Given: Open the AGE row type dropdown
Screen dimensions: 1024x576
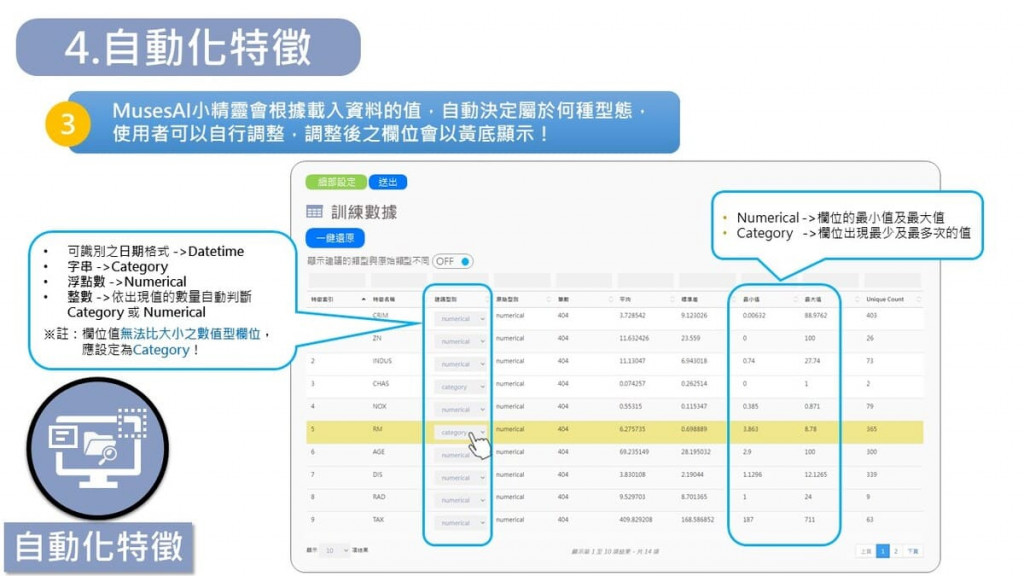Looking at the screenshot, I should 460,455.
